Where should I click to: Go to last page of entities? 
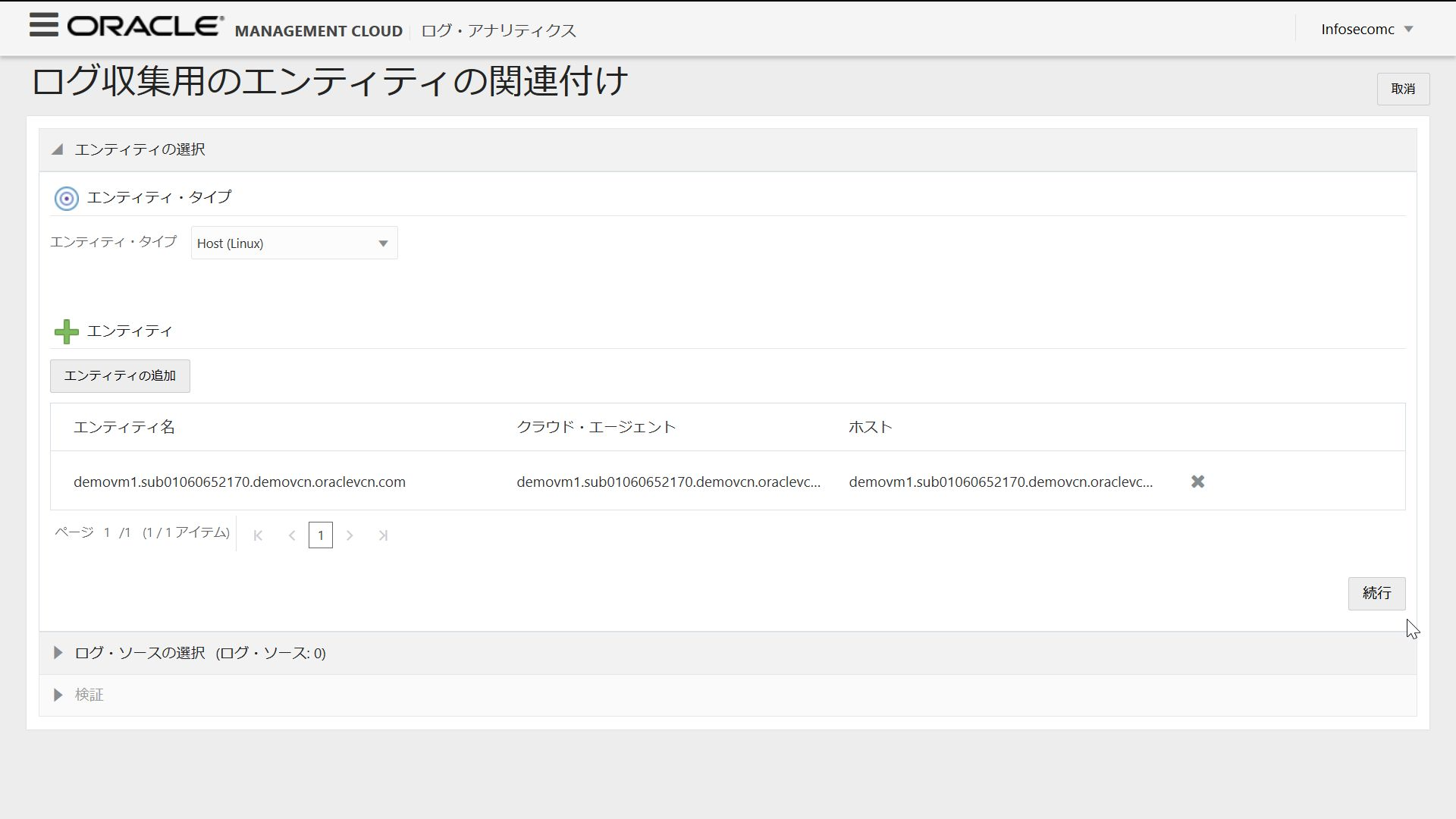383,535
